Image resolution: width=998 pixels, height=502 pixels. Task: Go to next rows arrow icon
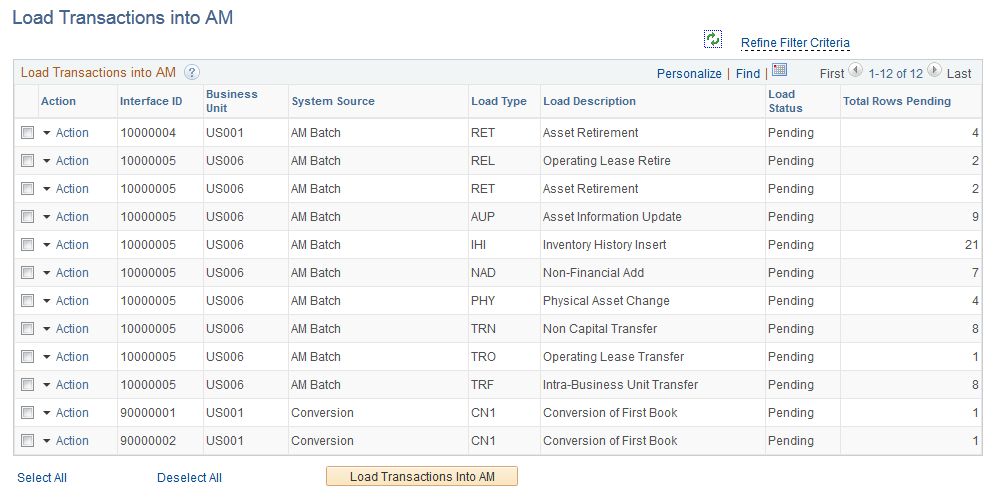click(934, 71)
